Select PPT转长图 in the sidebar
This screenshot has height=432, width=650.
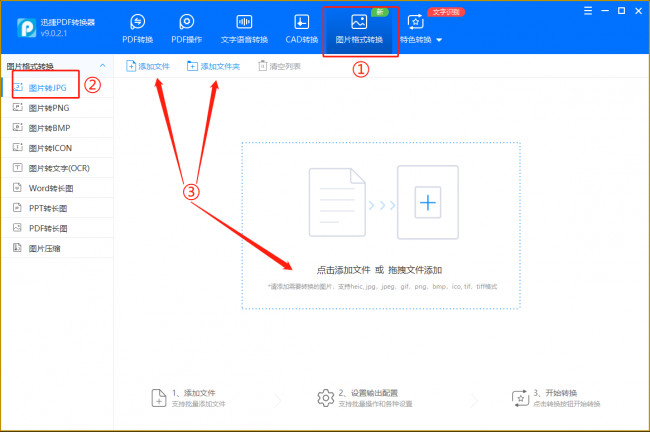[x=57, y=208]
